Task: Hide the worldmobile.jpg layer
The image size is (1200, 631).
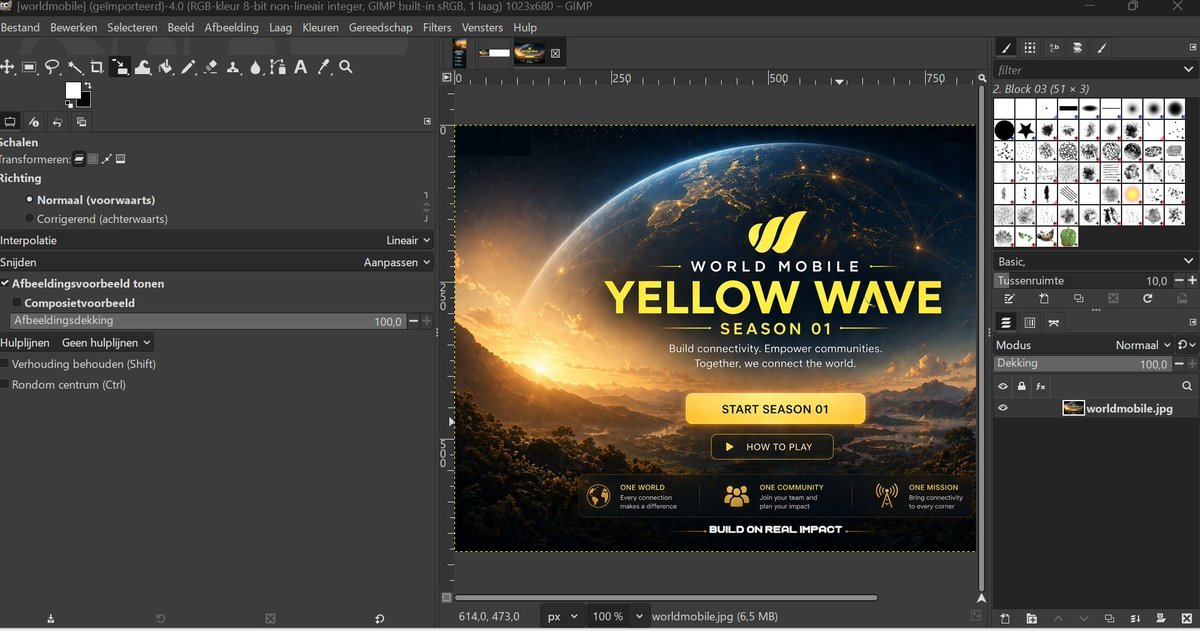Action: pos(1003,408)
